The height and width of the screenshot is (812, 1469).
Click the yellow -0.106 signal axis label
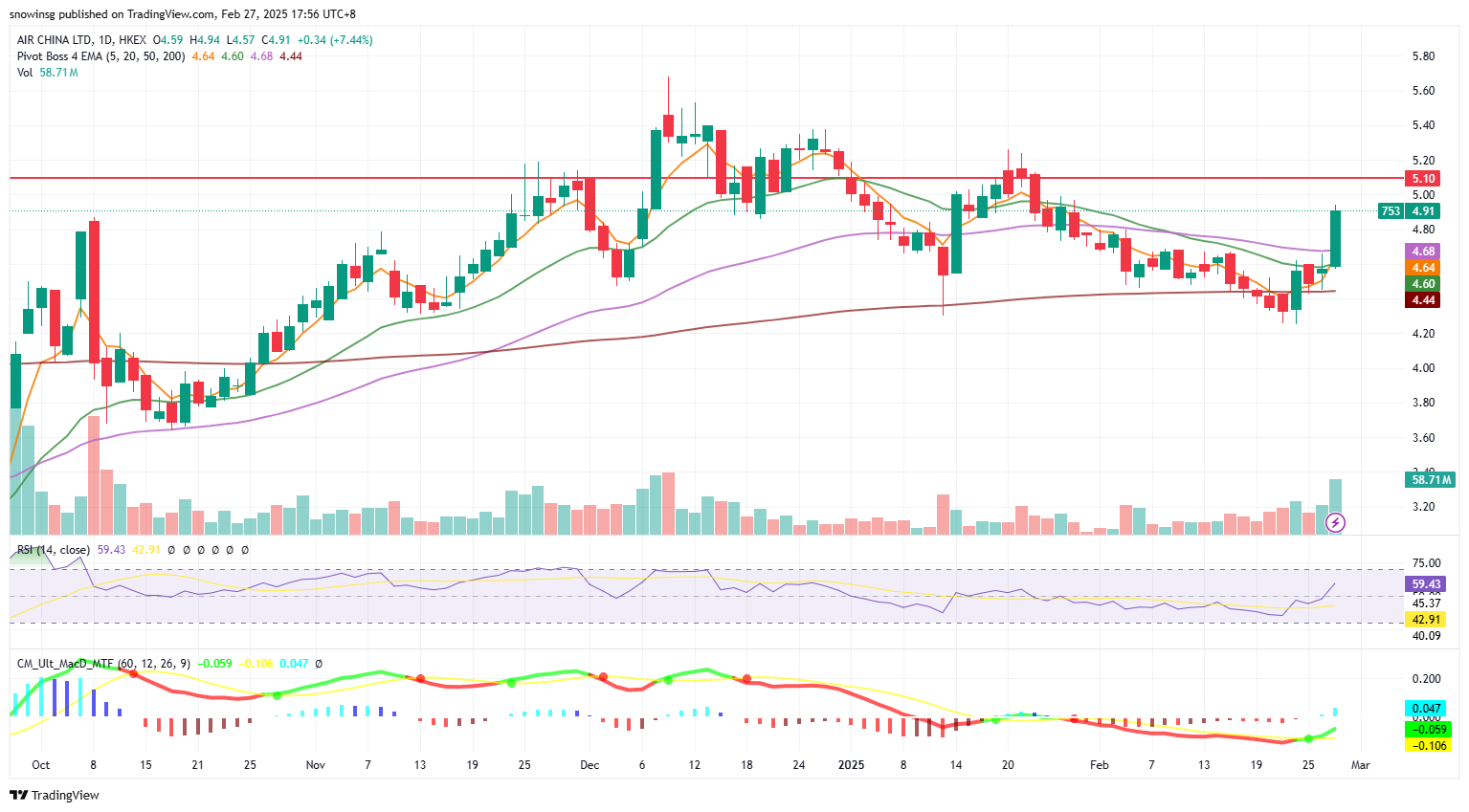click(1428, 745)
